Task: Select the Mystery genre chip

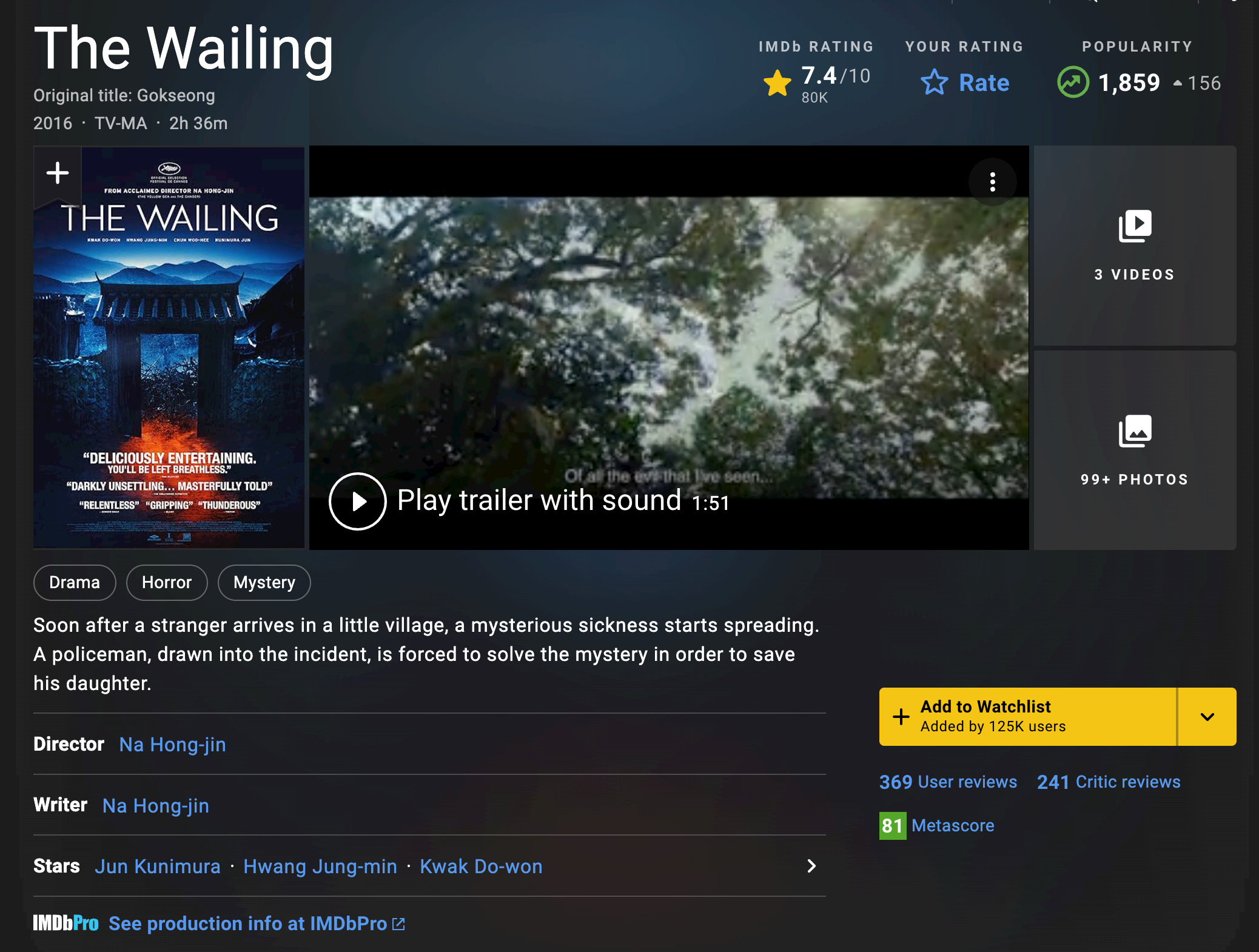Action: 264,583
